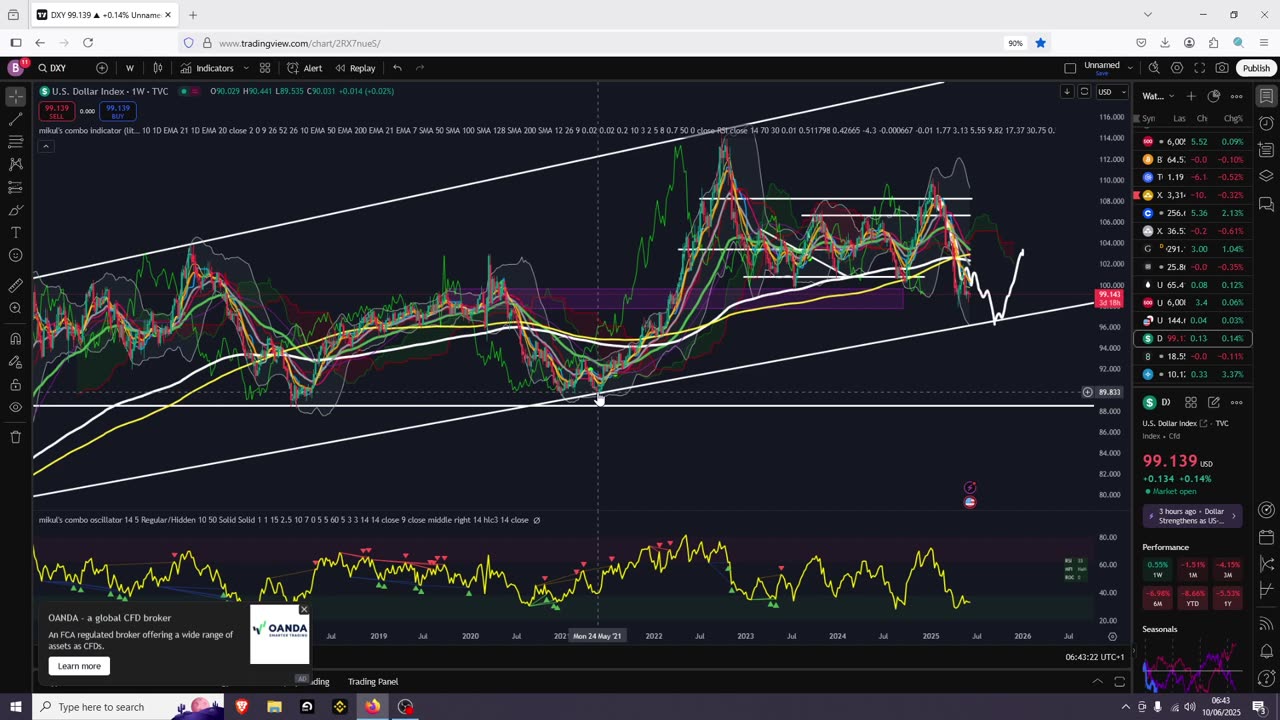Viewport: 1280px width, 720px height.
Task: Remove objects with the trash icon
Action: click(x=15, y=437)
